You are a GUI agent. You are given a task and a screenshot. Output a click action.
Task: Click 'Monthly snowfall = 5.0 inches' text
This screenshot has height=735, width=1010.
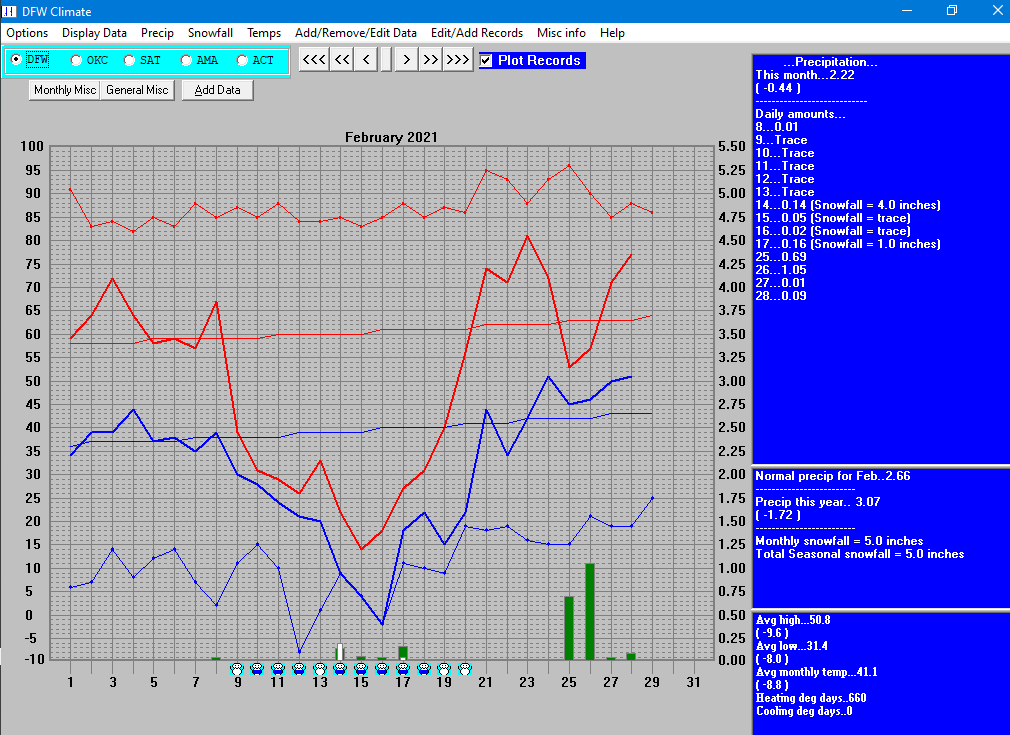click(839, 541)
